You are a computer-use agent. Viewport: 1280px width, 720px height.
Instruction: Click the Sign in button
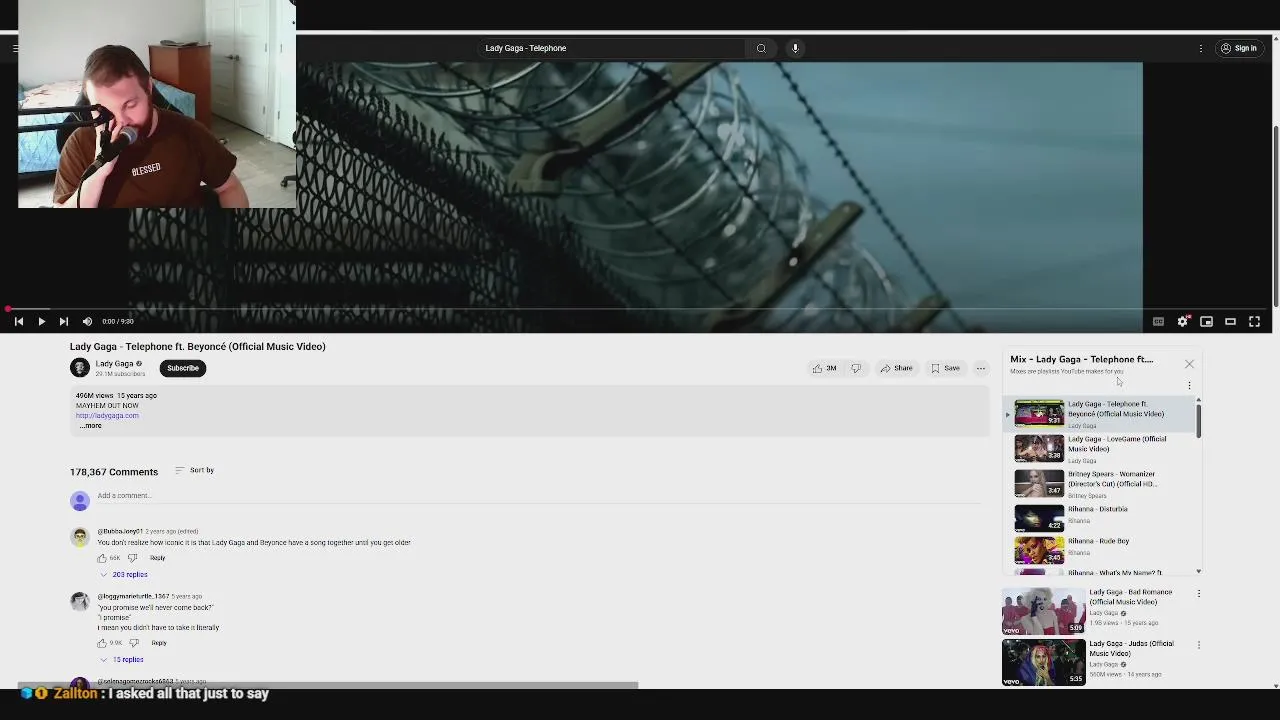tap(1238, 48)
